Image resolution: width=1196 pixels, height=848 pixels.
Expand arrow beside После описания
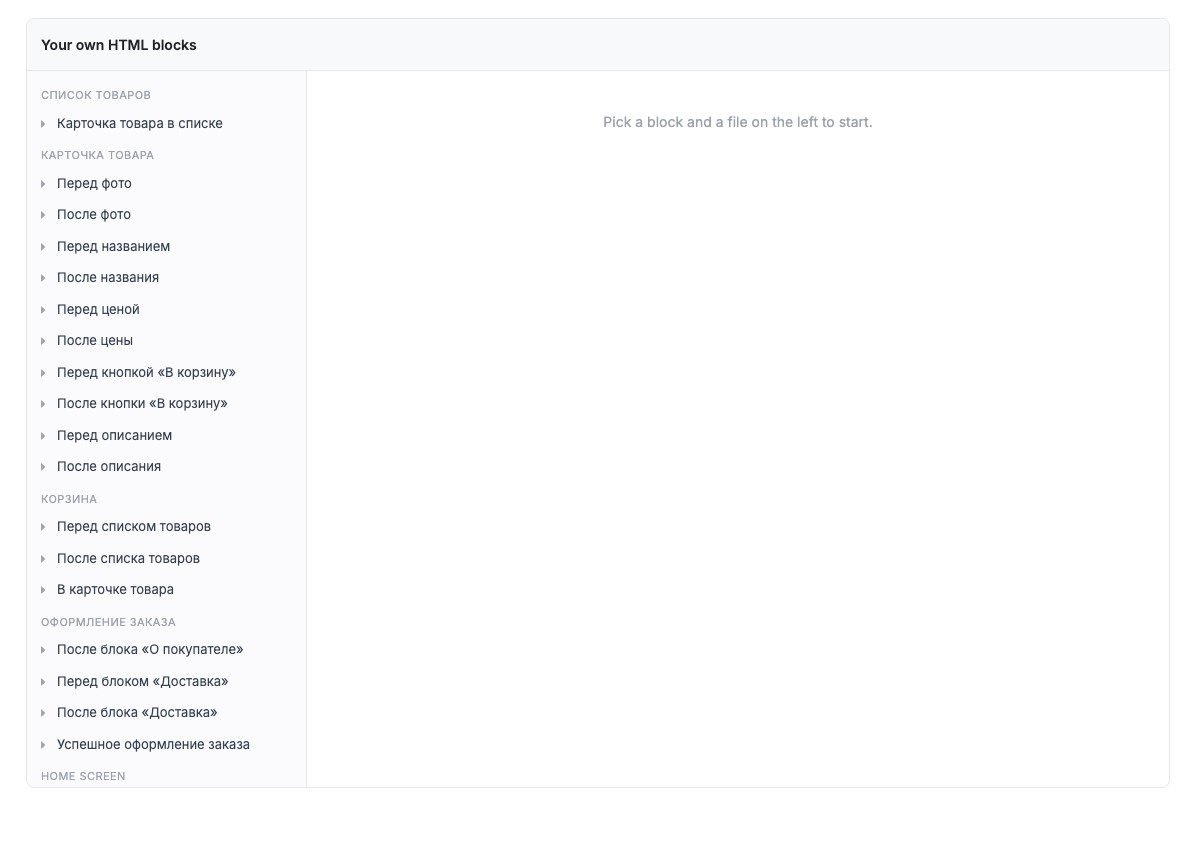click(x=43, y=467)
